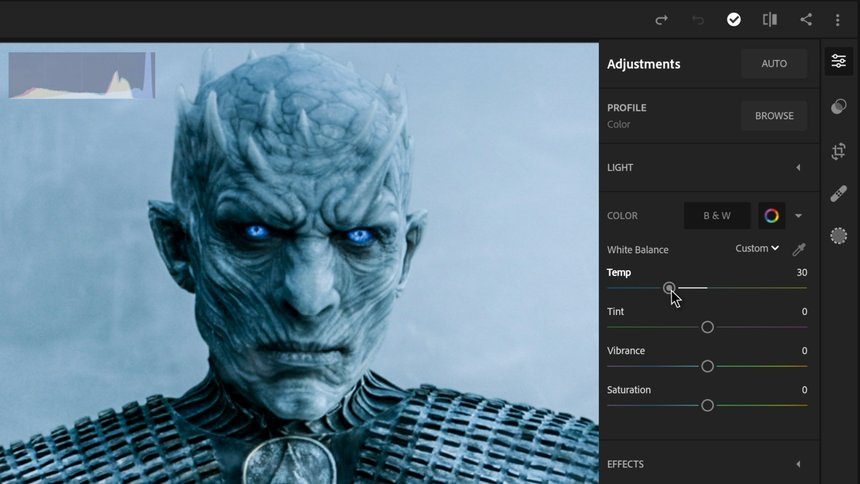Open the White Balance Custom dropdown

pos(757,249)
